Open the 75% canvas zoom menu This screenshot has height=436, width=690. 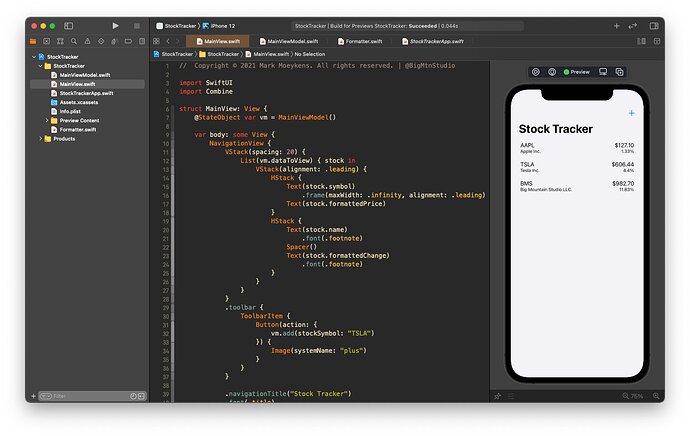[x=637, y=396]
